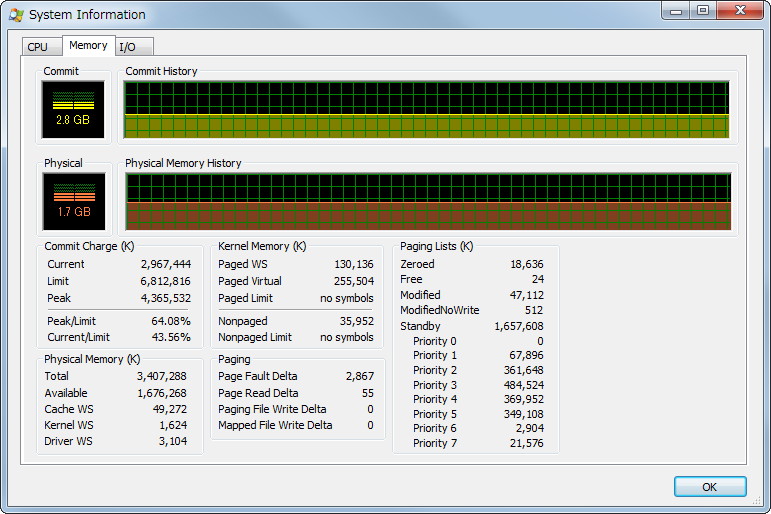Screen dimensions: 771x514
Task: Select Kernel WS value 1,624
Action: click(x=173, y=425)
